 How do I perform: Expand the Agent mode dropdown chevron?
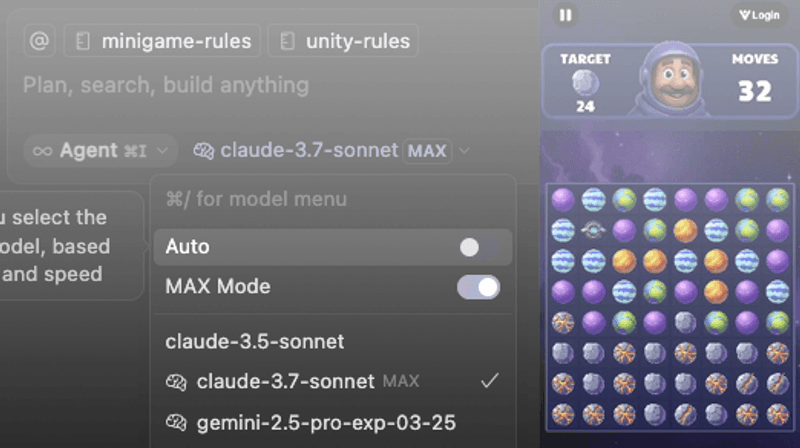[162, 151]
